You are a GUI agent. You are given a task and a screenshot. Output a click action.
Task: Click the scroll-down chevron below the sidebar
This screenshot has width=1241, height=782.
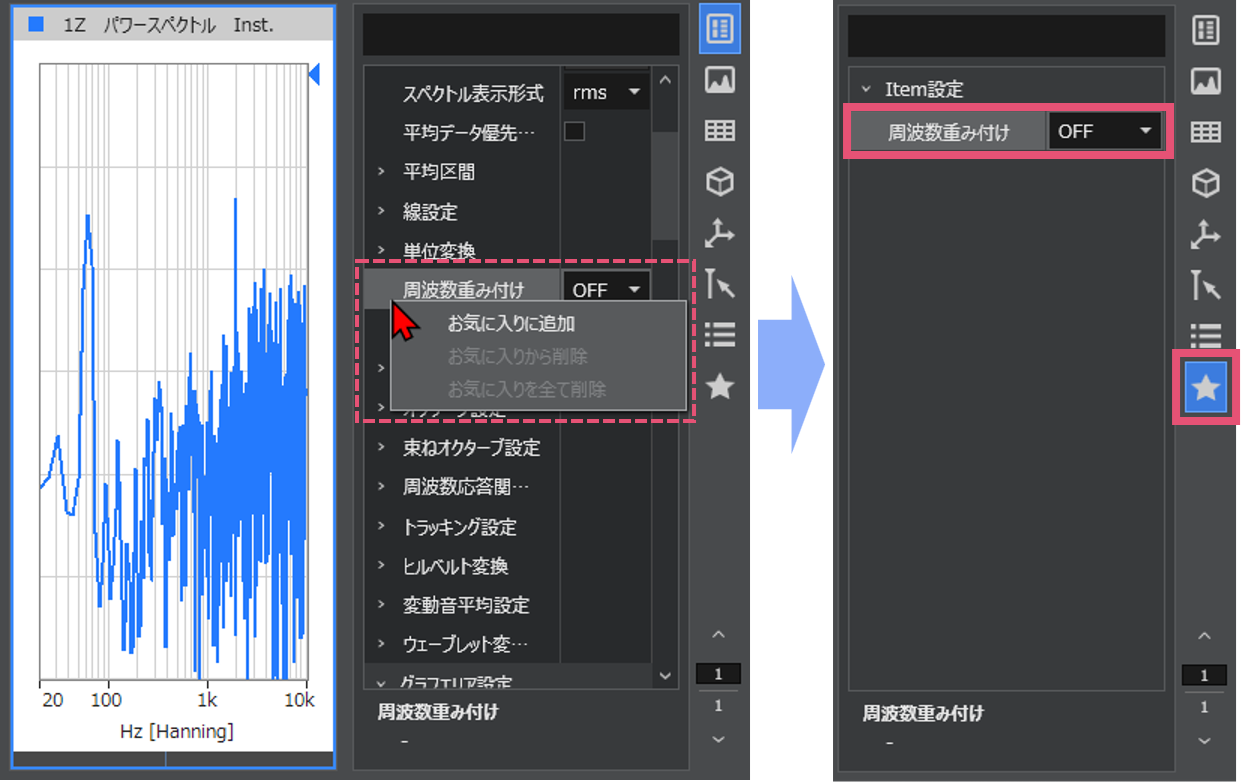click(718, 739)
